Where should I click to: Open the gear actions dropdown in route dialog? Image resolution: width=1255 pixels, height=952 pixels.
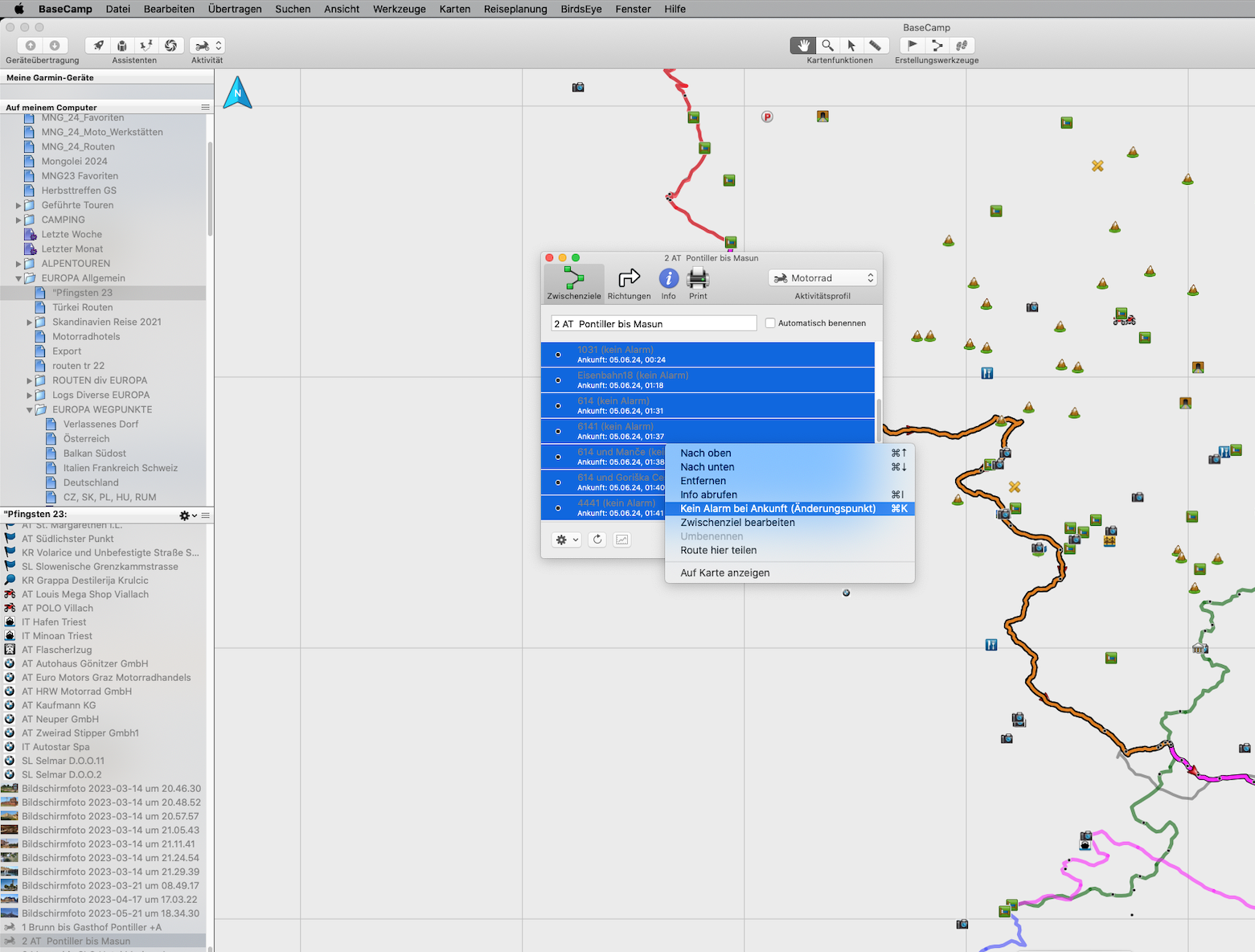566,540
